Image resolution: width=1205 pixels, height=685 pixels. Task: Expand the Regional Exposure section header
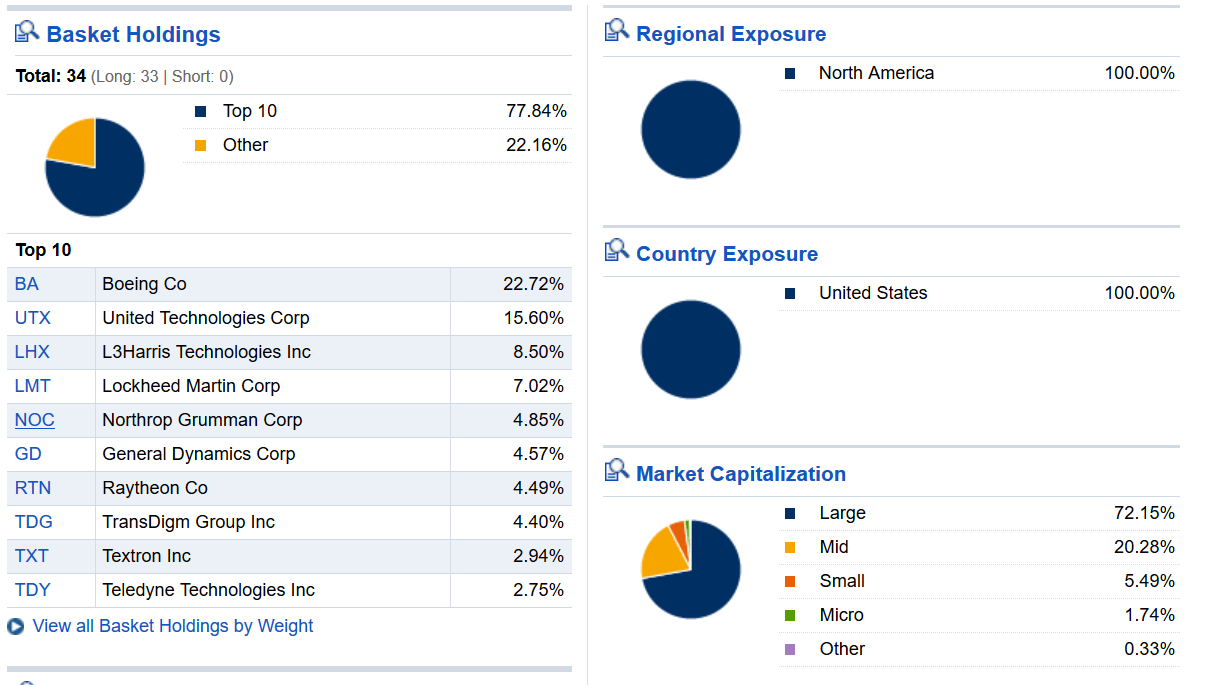tap(733, 33)
